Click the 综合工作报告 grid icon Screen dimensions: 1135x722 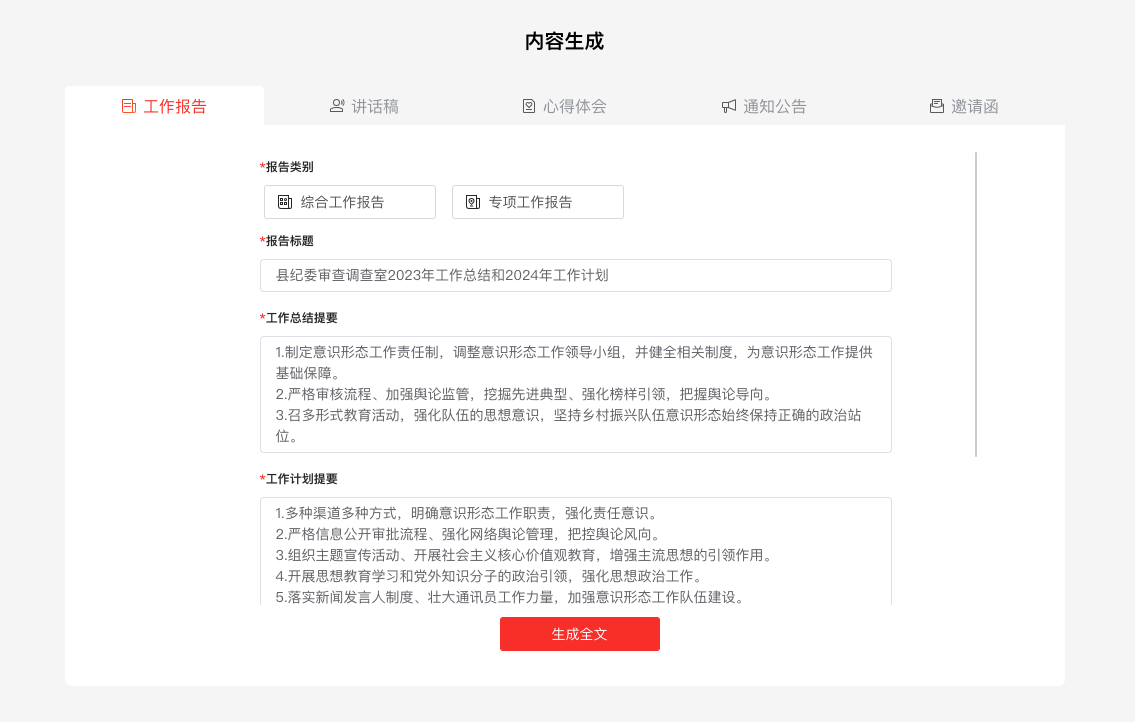(x=285, y=202)
